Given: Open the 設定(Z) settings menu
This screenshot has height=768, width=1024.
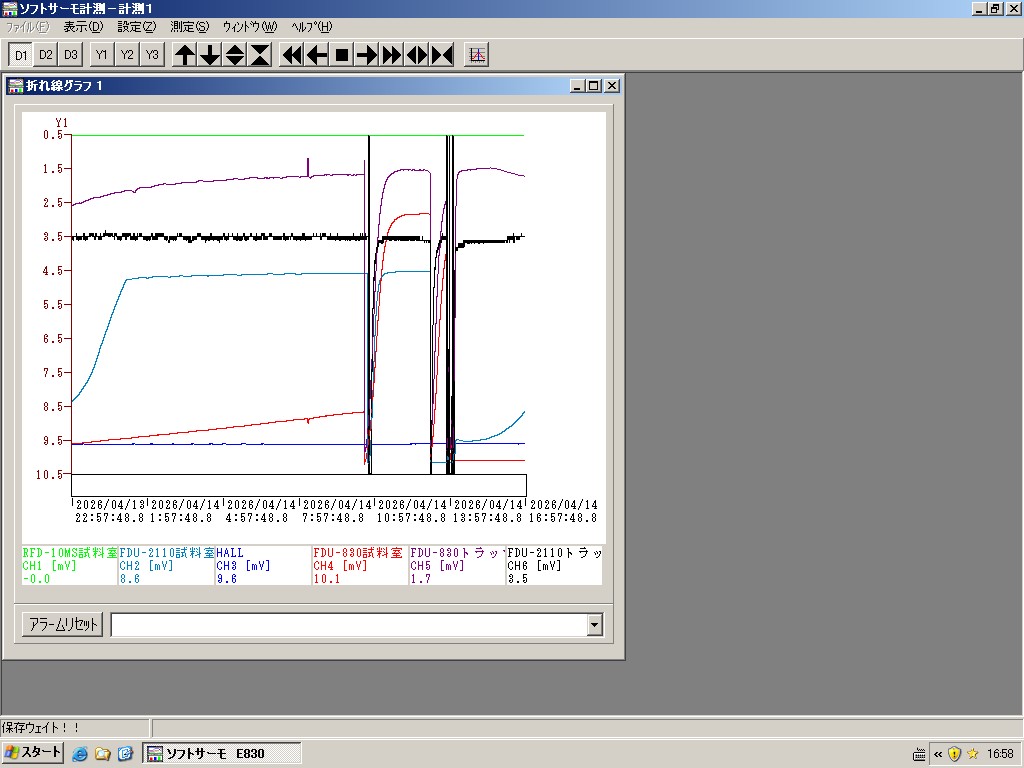Looking at the screenshot, I should (136, 26).
